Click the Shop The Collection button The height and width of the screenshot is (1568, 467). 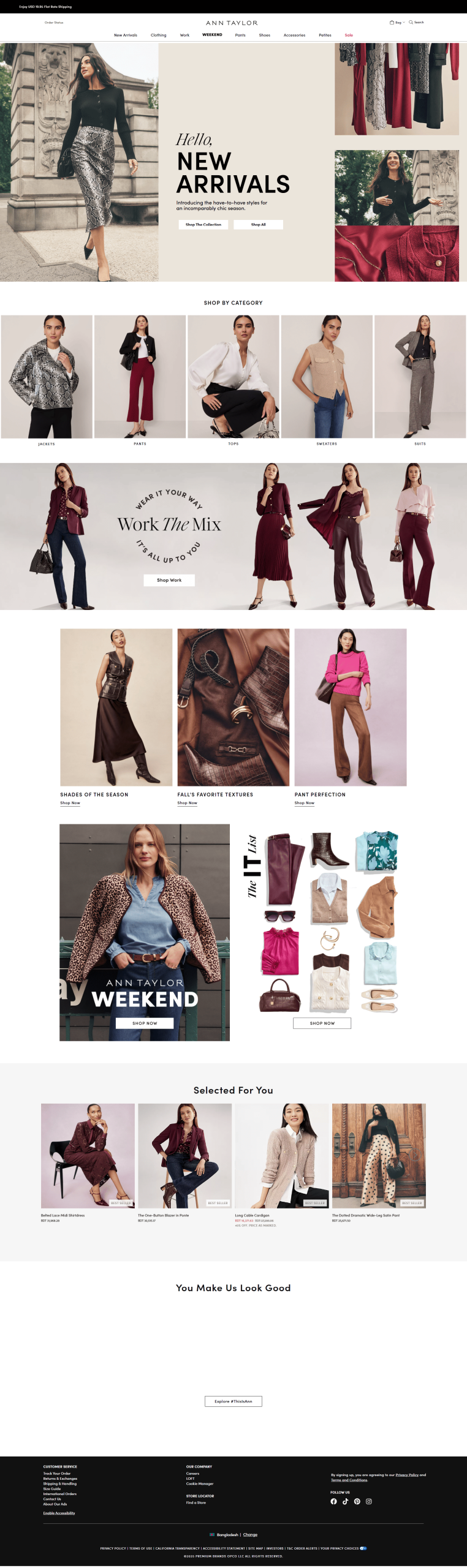[x=203, y=225]
